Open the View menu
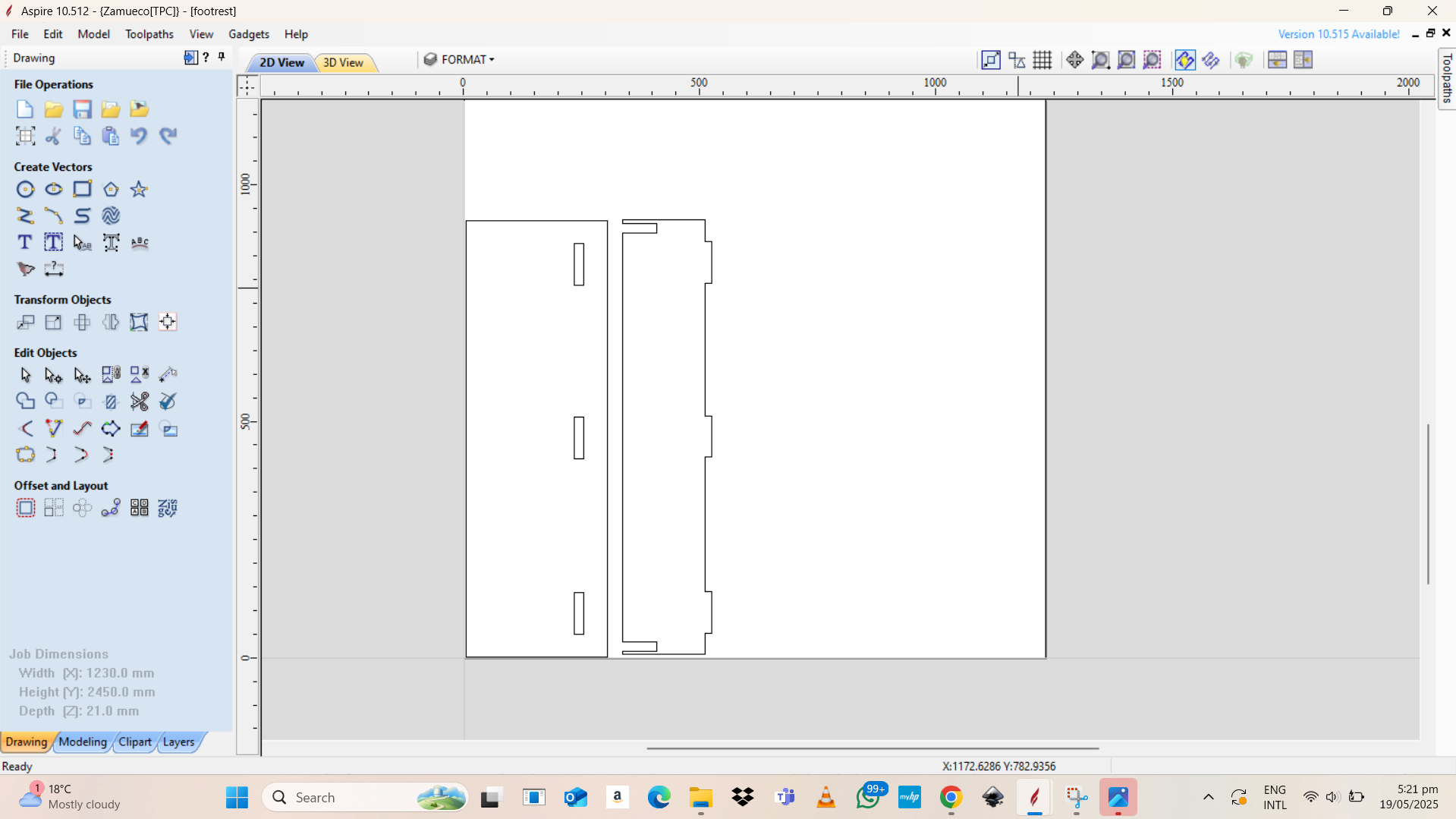Image resolution: width=1456 pixels, height=819 pixels. click(201, 34)
